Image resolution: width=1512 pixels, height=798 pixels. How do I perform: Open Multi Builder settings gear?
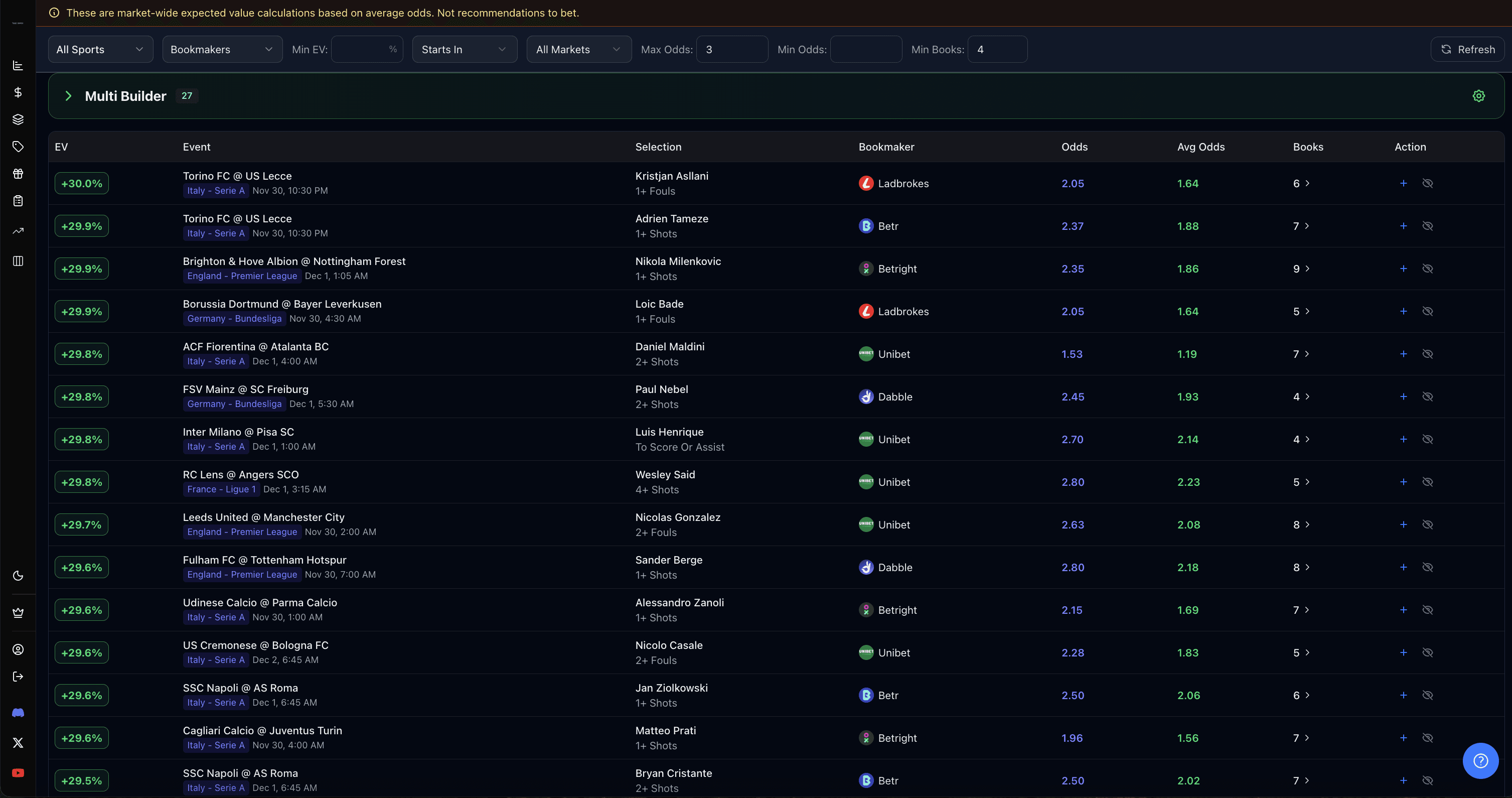click(1478, 96)
